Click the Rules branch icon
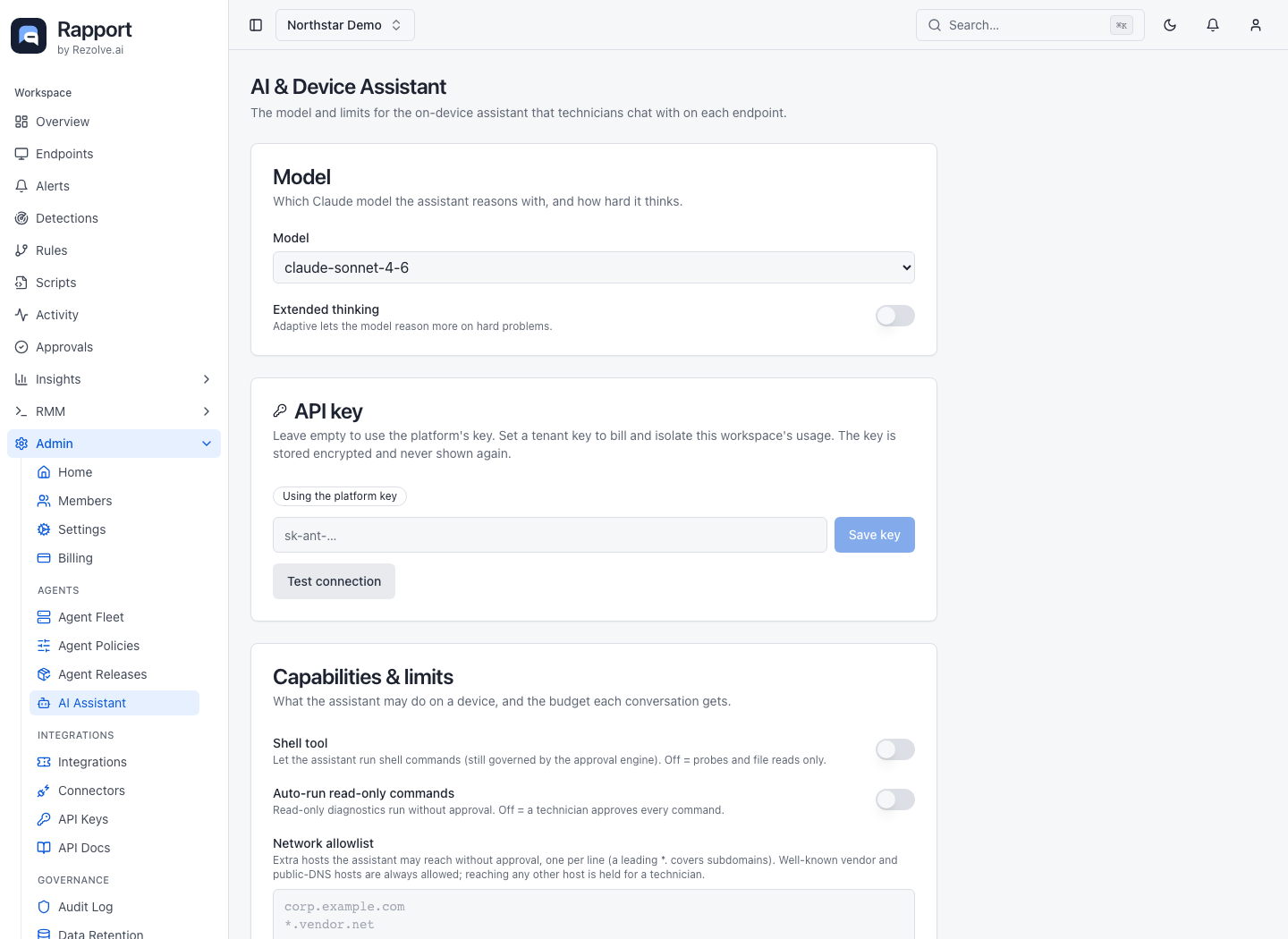The width and height of the screenshot is (1288, 939). pos(21,250)
